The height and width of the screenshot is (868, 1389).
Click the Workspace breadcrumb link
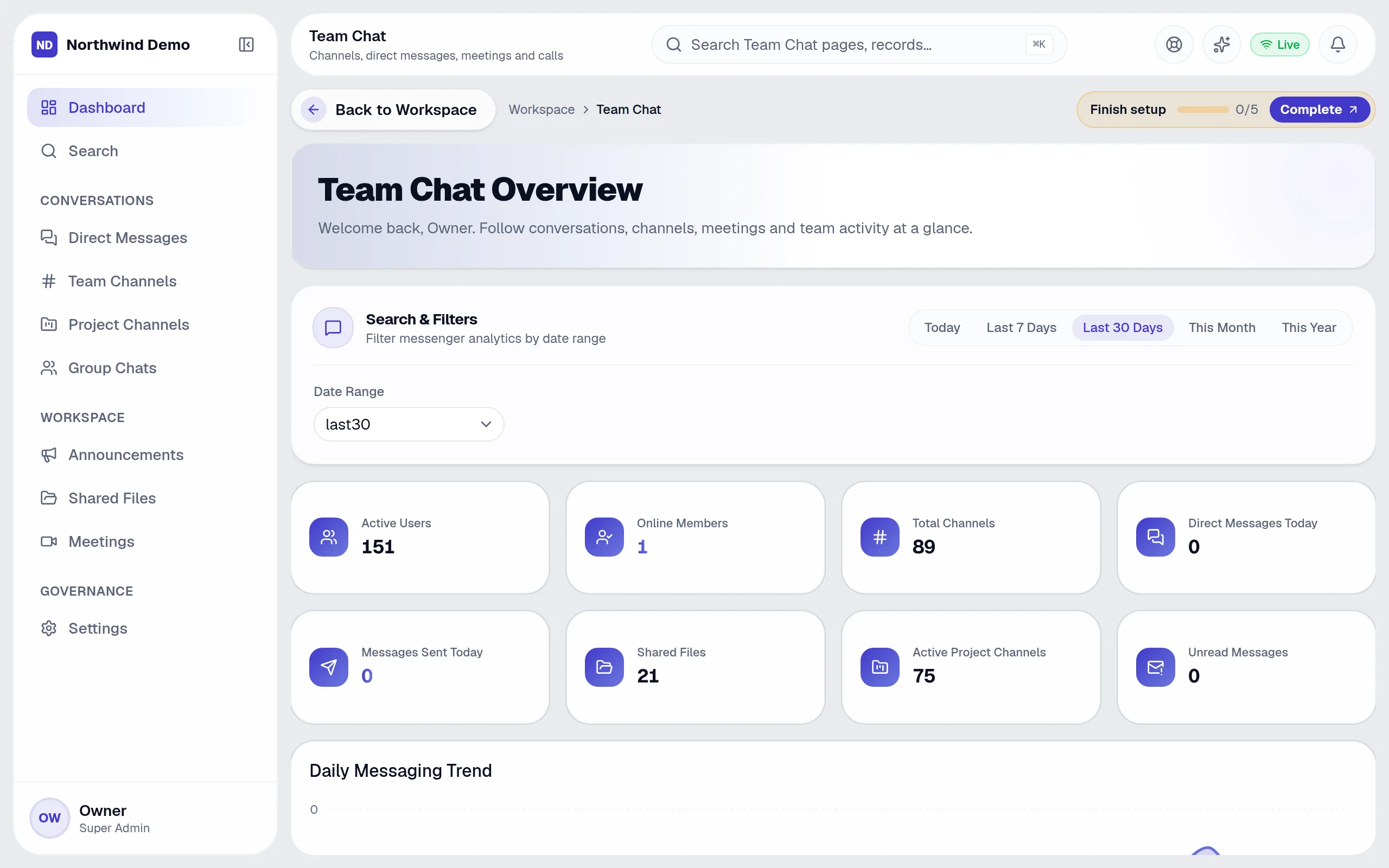(541, 110)
